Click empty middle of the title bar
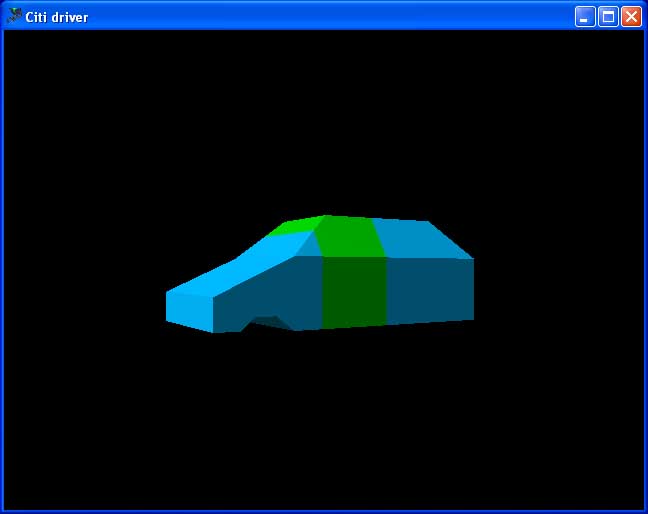Image resolution: width=648 pixels, height=514 pixels. click(320, 16)
